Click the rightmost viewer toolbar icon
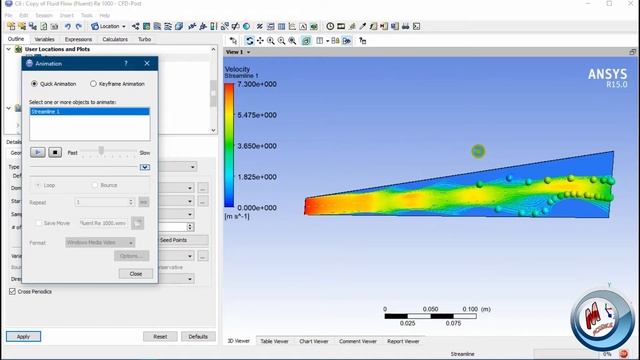Screen dimensions: 640x360 coord(362,41)
